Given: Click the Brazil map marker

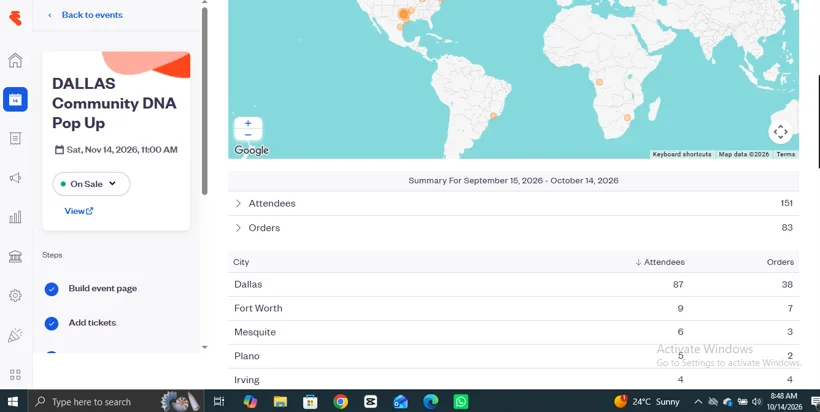Looking at the screenshot, I should (493, 116).
